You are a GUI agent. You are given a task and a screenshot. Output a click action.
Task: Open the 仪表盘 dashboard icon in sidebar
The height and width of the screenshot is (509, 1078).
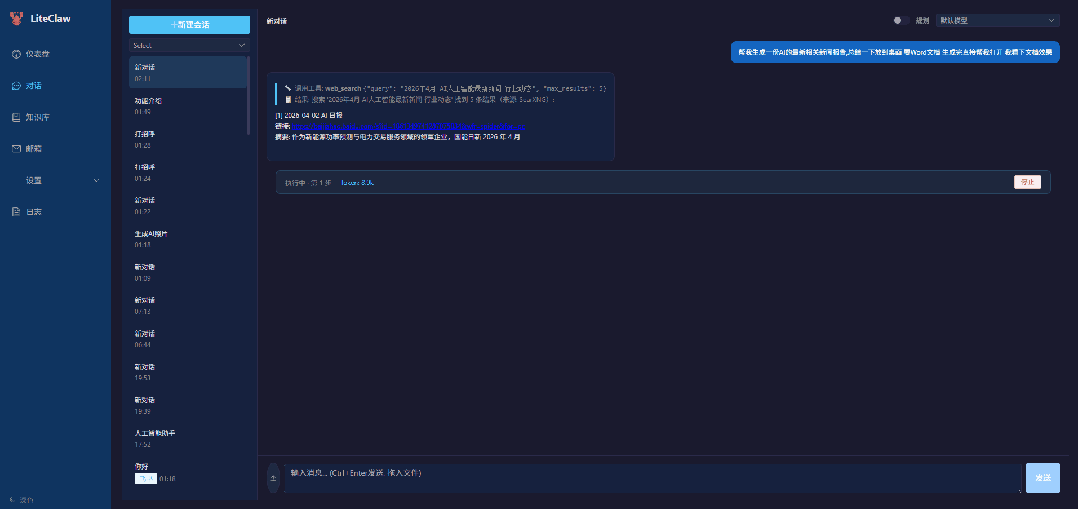point(16,53)
